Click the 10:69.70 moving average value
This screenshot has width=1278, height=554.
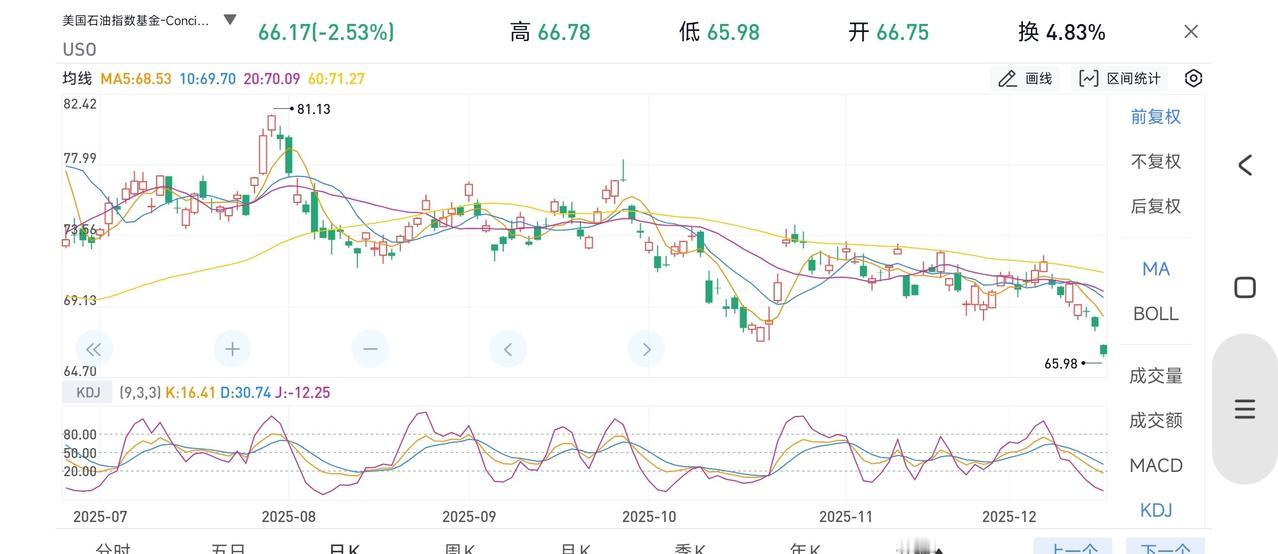(x=208, y=78)
